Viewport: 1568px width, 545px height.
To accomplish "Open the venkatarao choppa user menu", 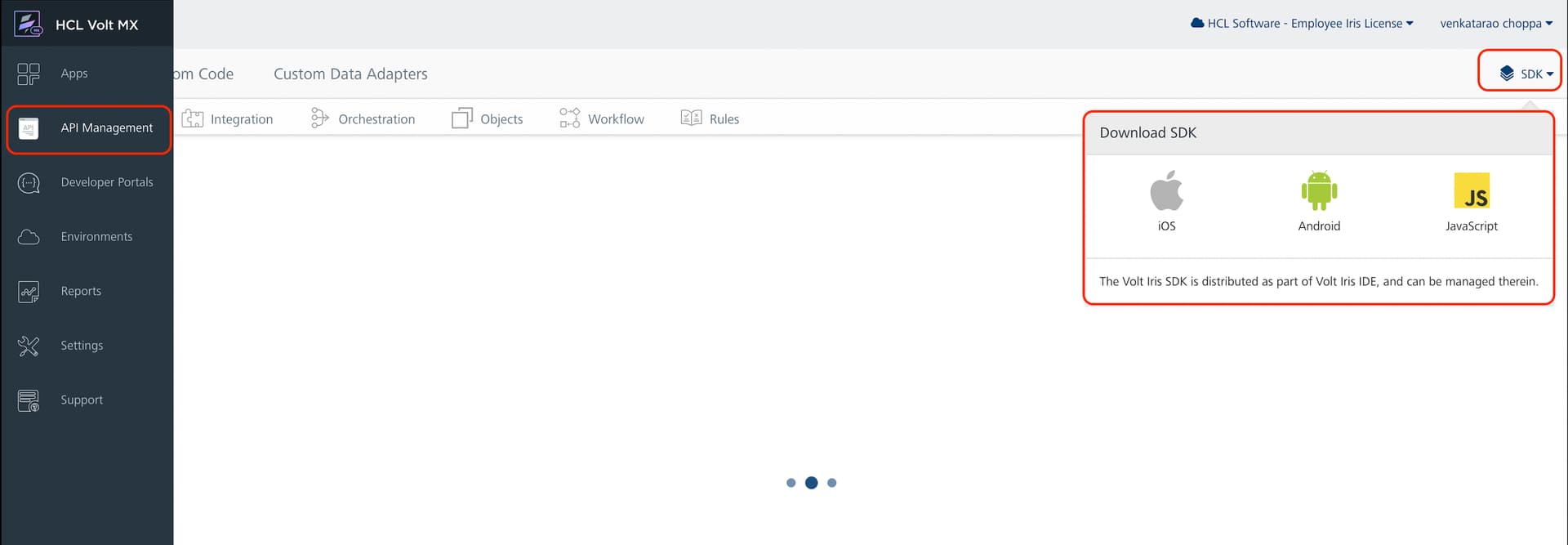I will [x=1496, y=23].
